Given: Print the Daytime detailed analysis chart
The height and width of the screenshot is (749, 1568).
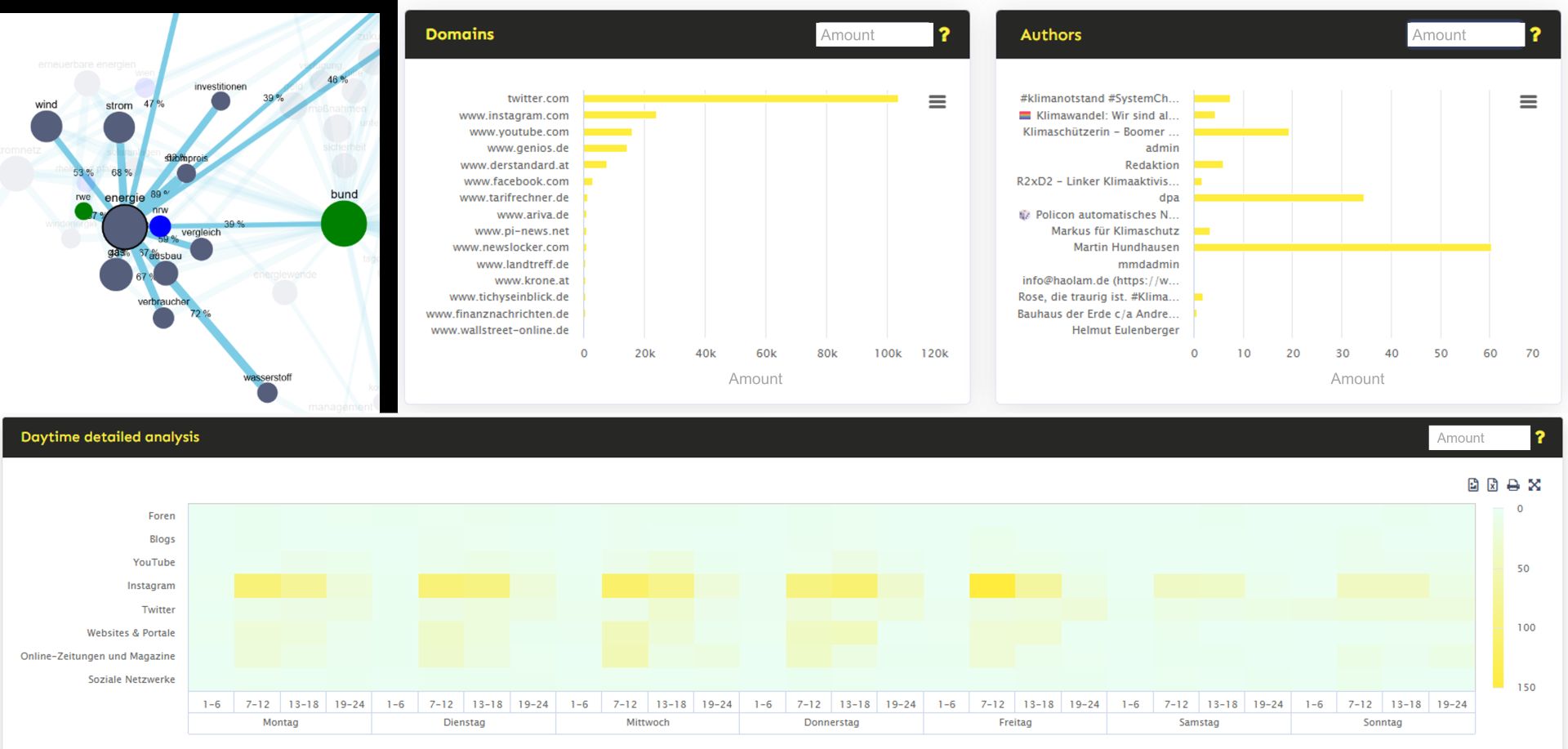Looking at the screenshot, I should coord(1513,484).
